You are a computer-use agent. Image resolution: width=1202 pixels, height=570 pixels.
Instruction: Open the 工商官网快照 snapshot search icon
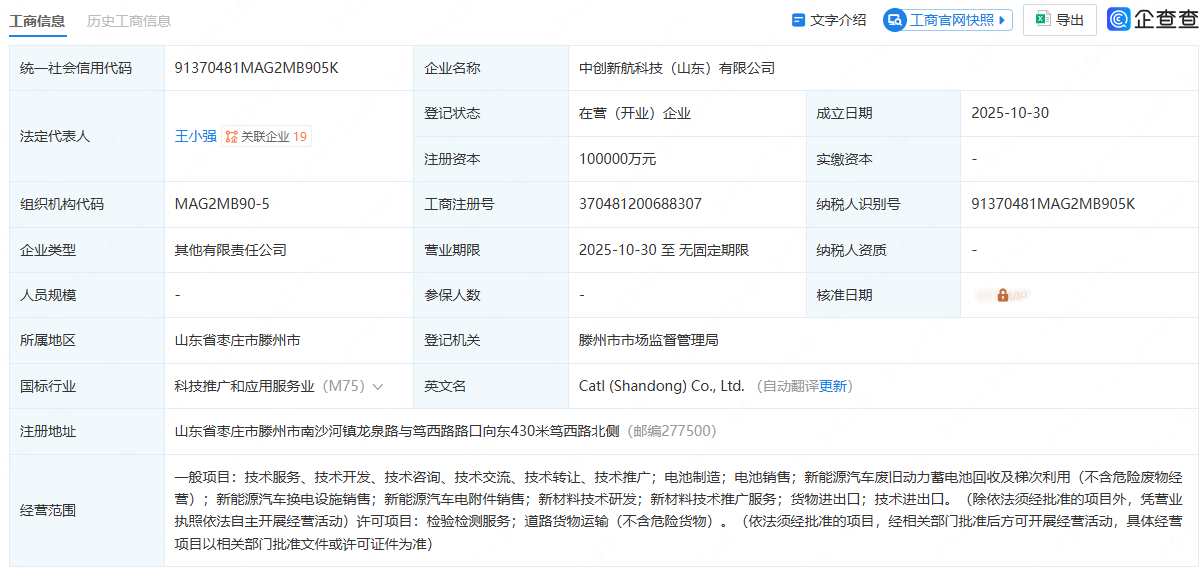pyautogui.click(x=895, y=20)
